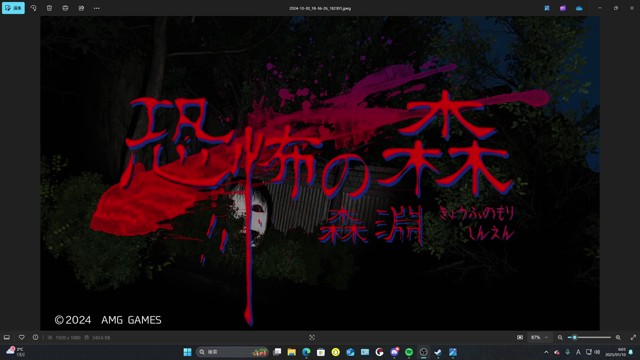
Task: Open the yellow circular app on the taskbar
Action: pos(336,352)
